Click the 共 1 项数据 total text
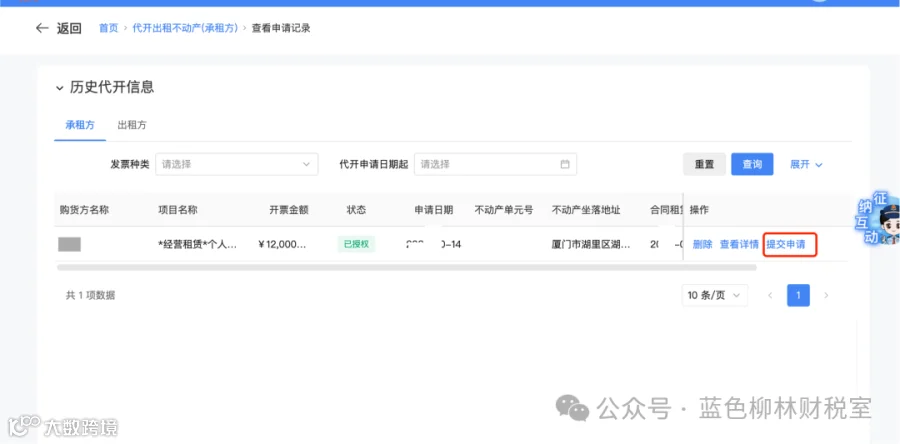The image size is (900, 444). pos(91,295)
